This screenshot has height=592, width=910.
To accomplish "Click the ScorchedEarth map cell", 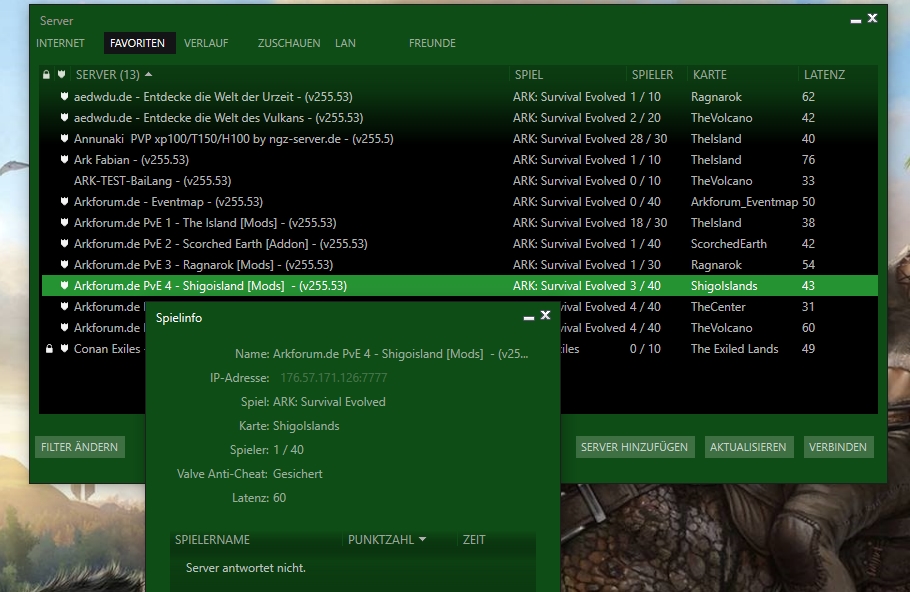I will 728,243.
